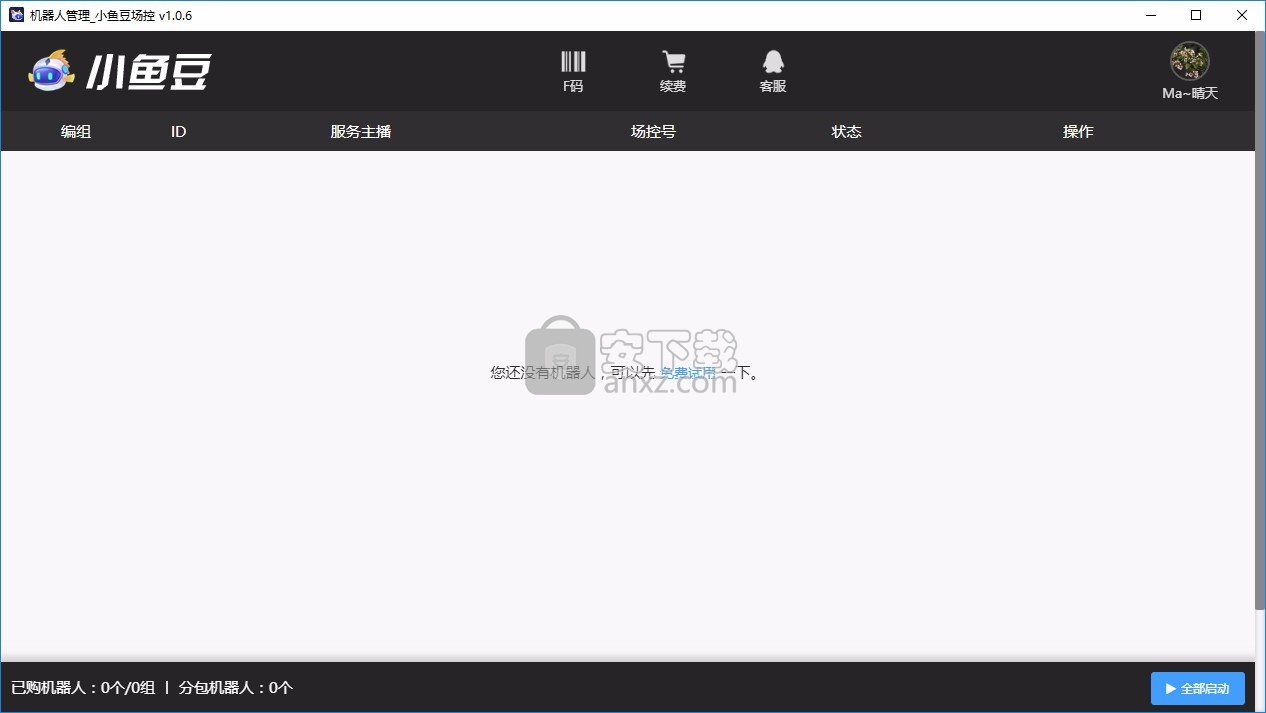Open 客服 customer service icon
This screenshot has width=1266, height=713.
pos(773,62)
